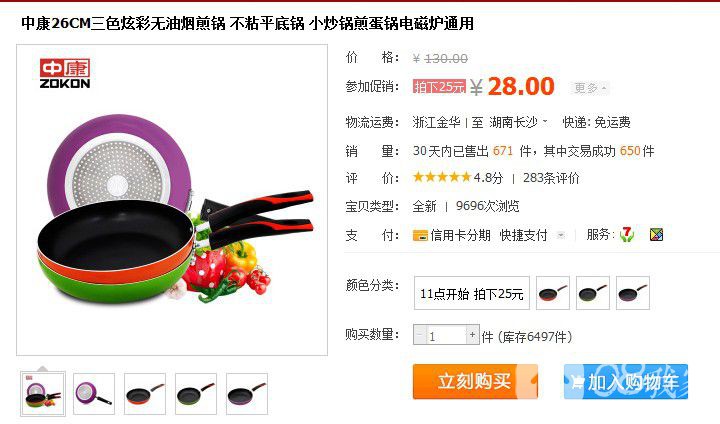Click the quantity input field
720x424 pixels.
click(x=446, y=335)
